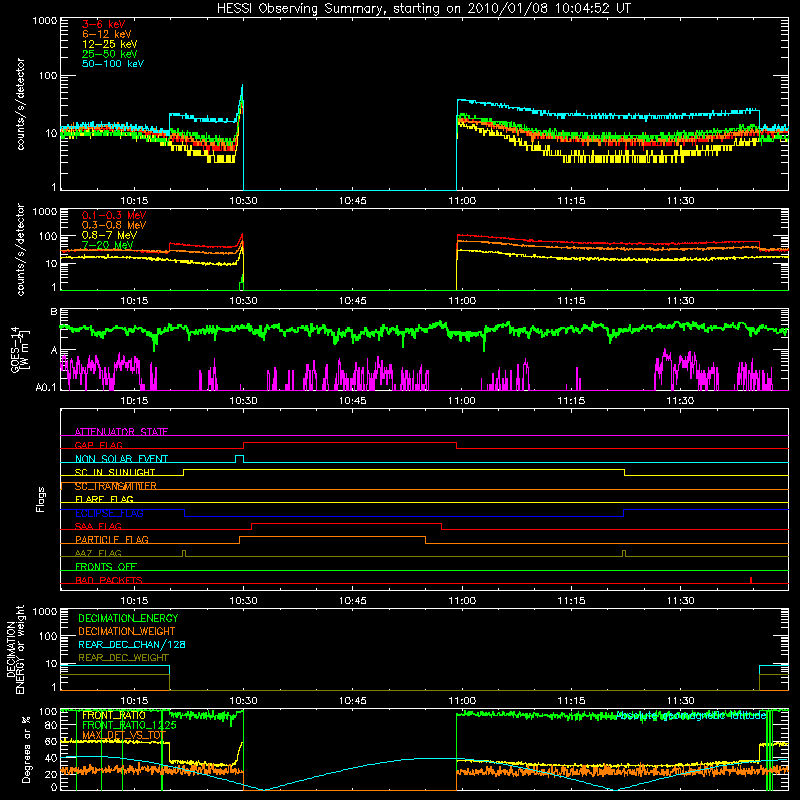Viewport: 800px width, 800px height.
Task: Click the SC_TRANSMITTER flag label
Action: click(115, 486)
